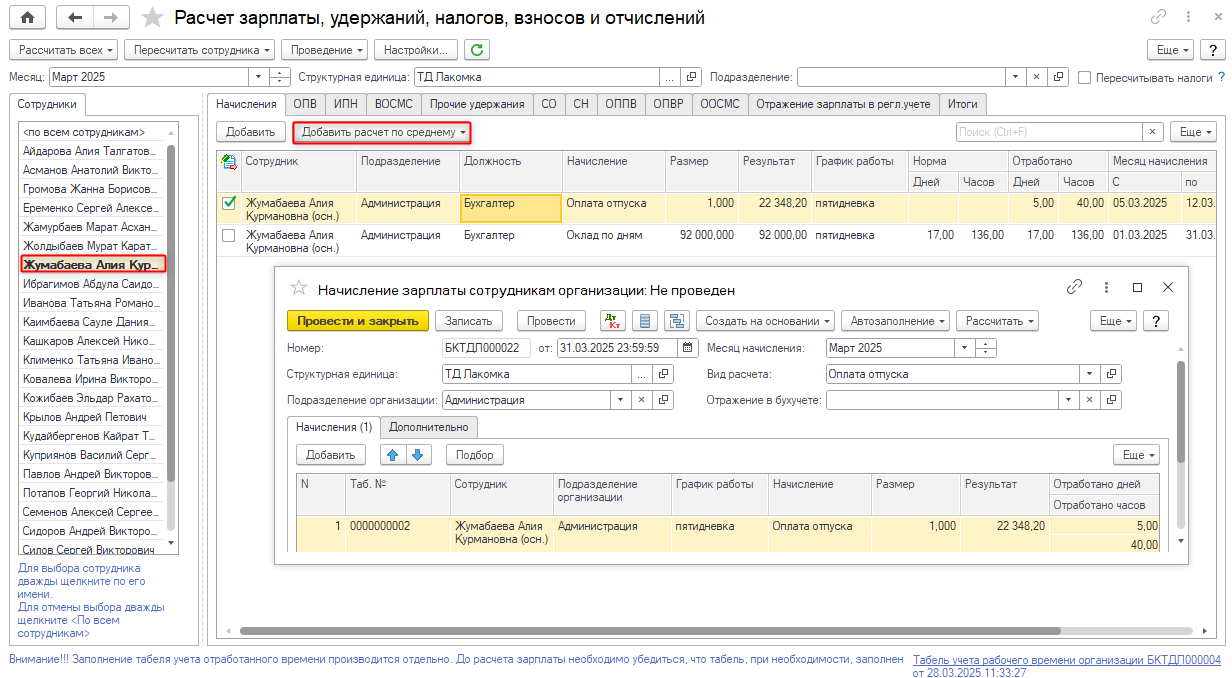Move row up with blue arrow
Viewport: 1232px width, 678px height.
[x=393, y=455]
